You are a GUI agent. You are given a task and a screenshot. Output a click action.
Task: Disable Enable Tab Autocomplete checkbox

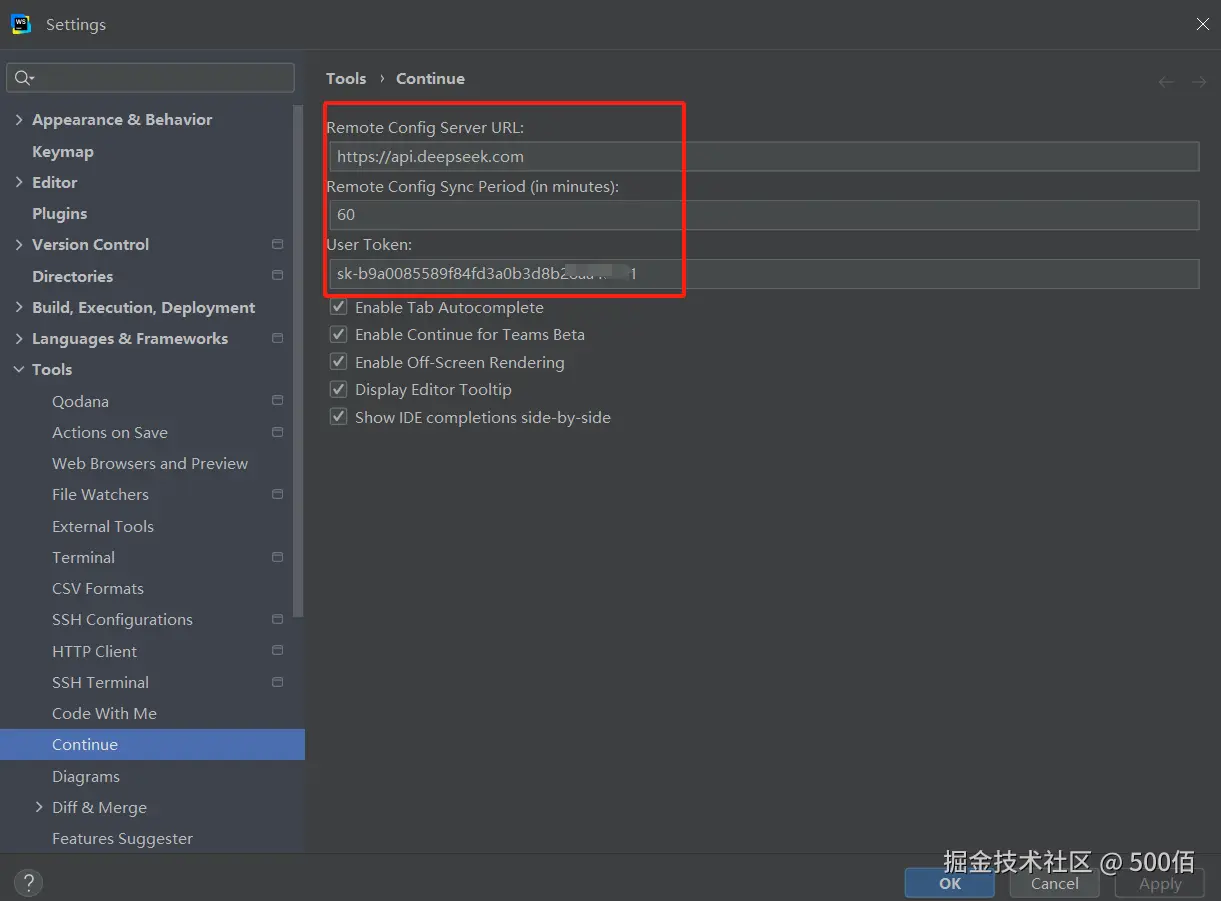[338, 307]
